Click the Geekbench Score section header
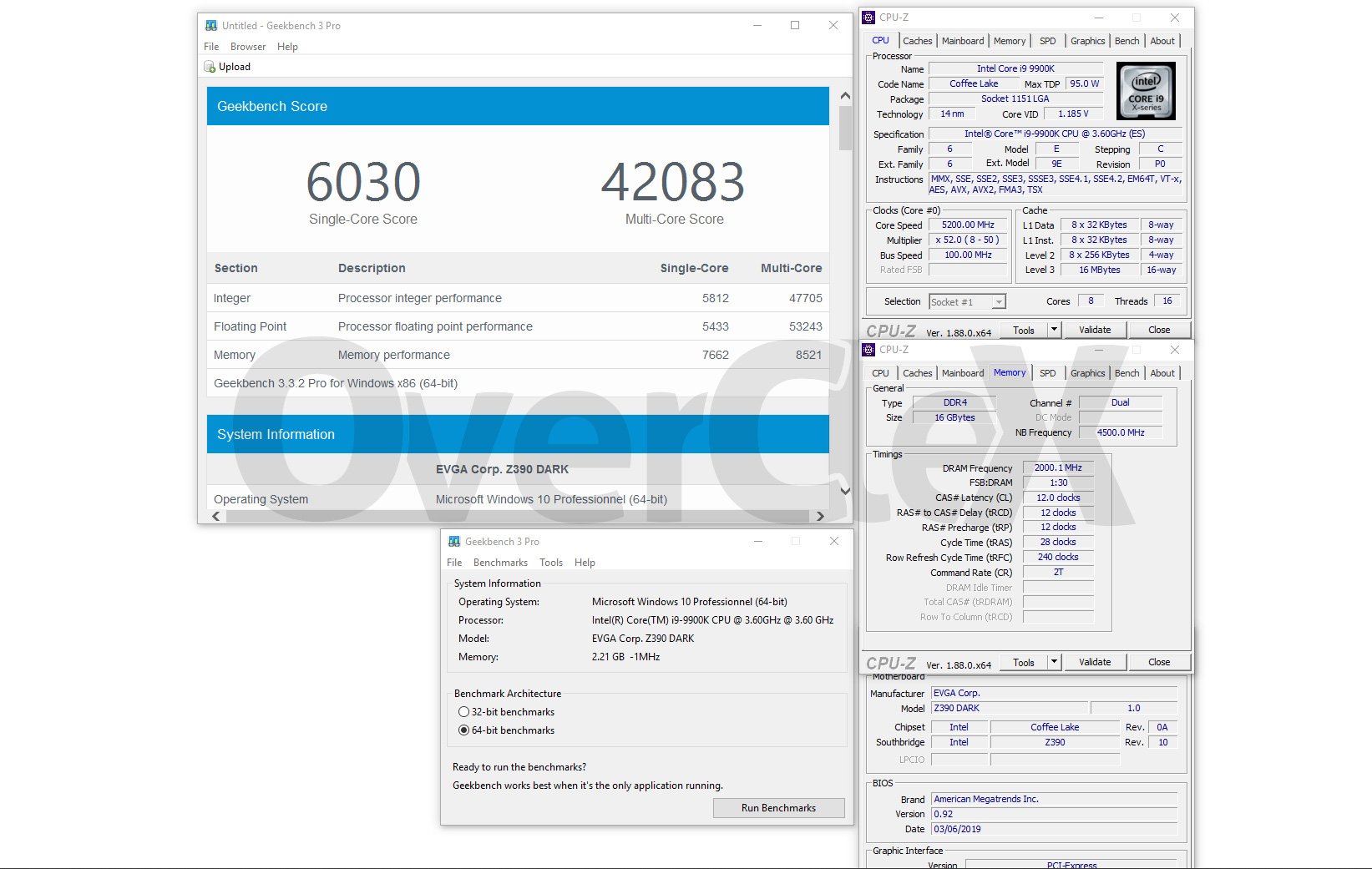The width and height of the screenshot is (1372, 869). tap(518, 107)
